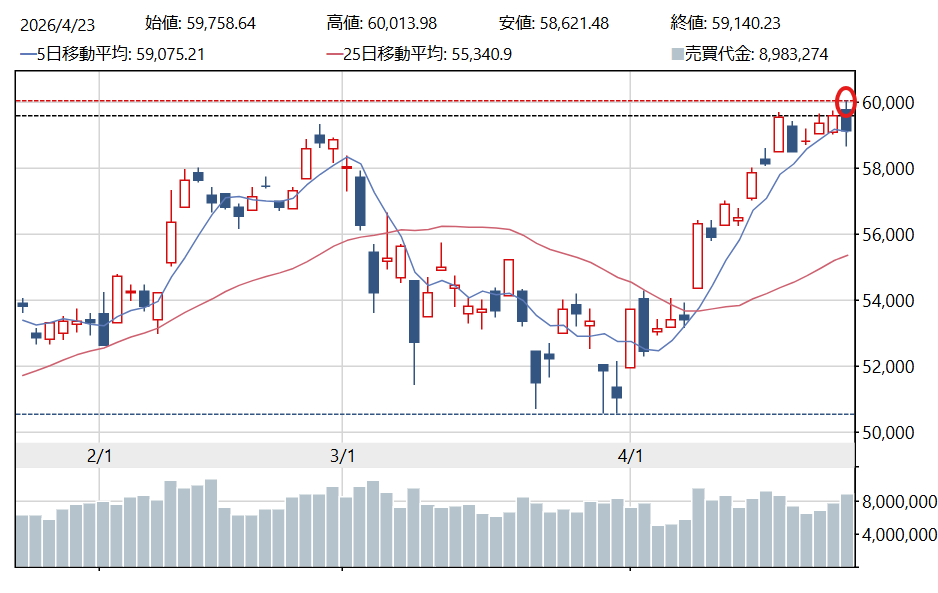Click the red line marker for 25日移動平均

click(x=334, y=54)
